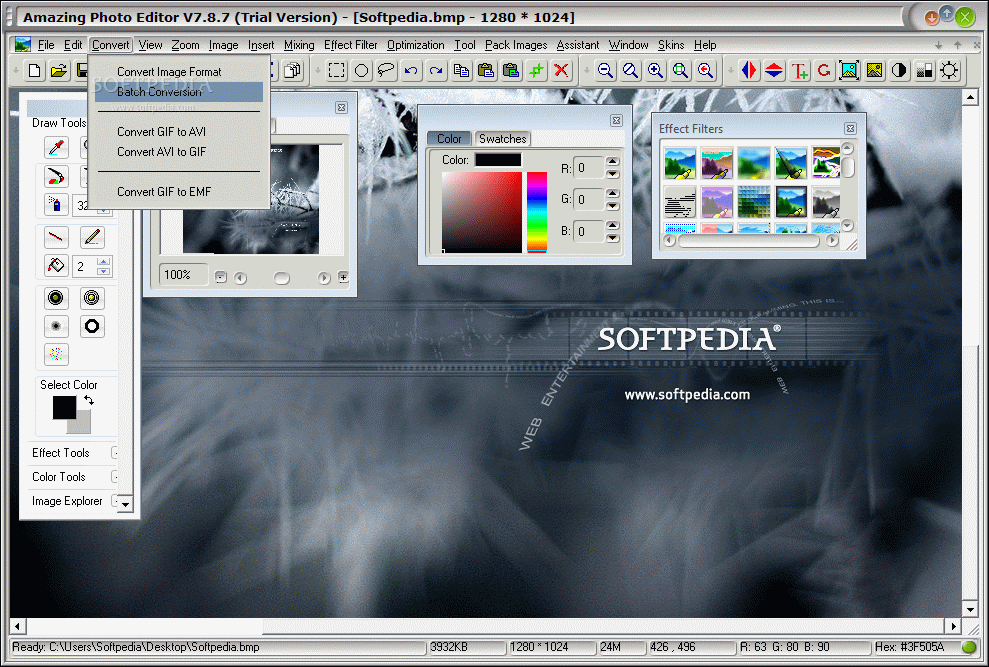Open the File menu
The width and height of the screenshot is (989, 667).
46,45
